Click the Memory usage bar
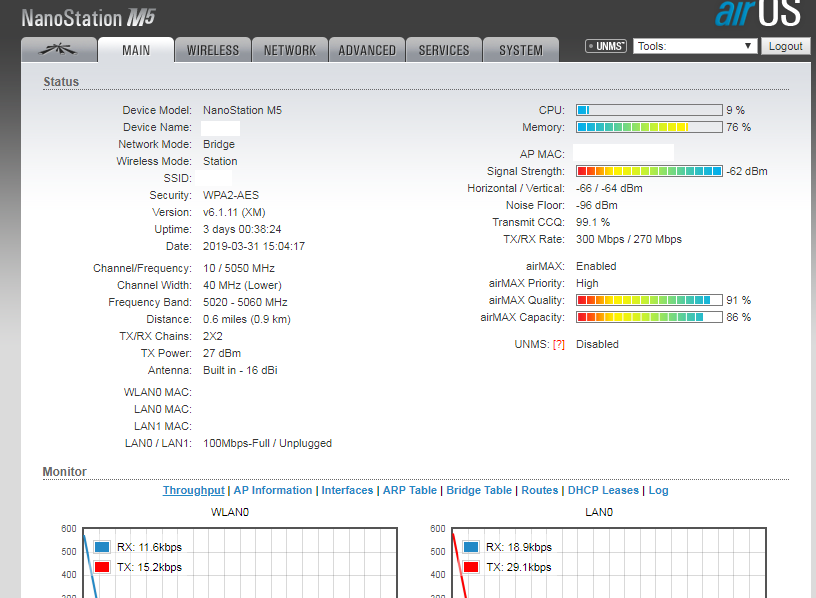Image resolution: width=816 pixels, height=598 pixels. point(649,127)
